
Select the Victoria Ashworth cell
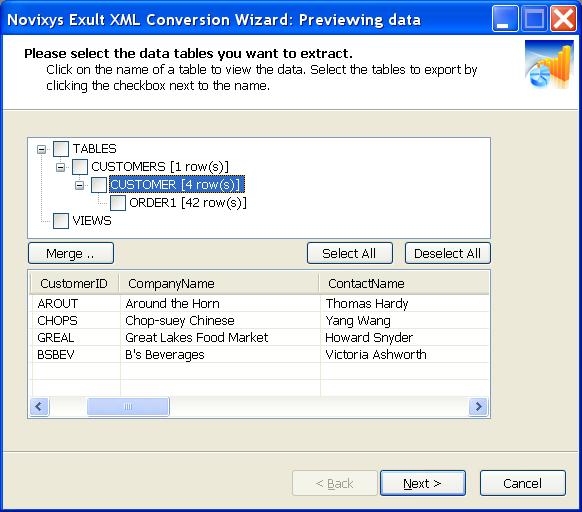pyautogui.click(x=405, y=355)
